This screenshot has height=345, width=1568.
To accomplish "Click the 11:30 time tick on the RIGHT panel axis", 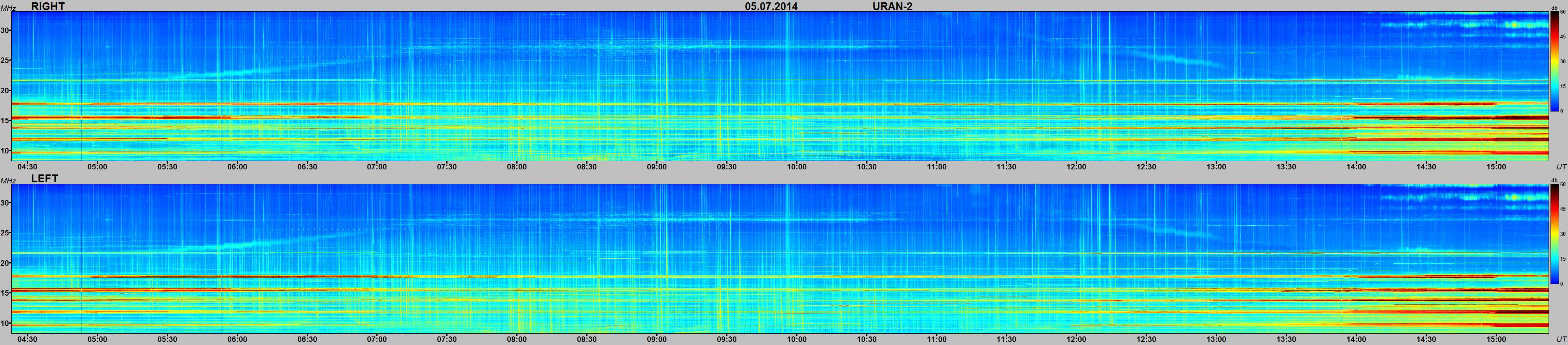I will (1006, 167).
